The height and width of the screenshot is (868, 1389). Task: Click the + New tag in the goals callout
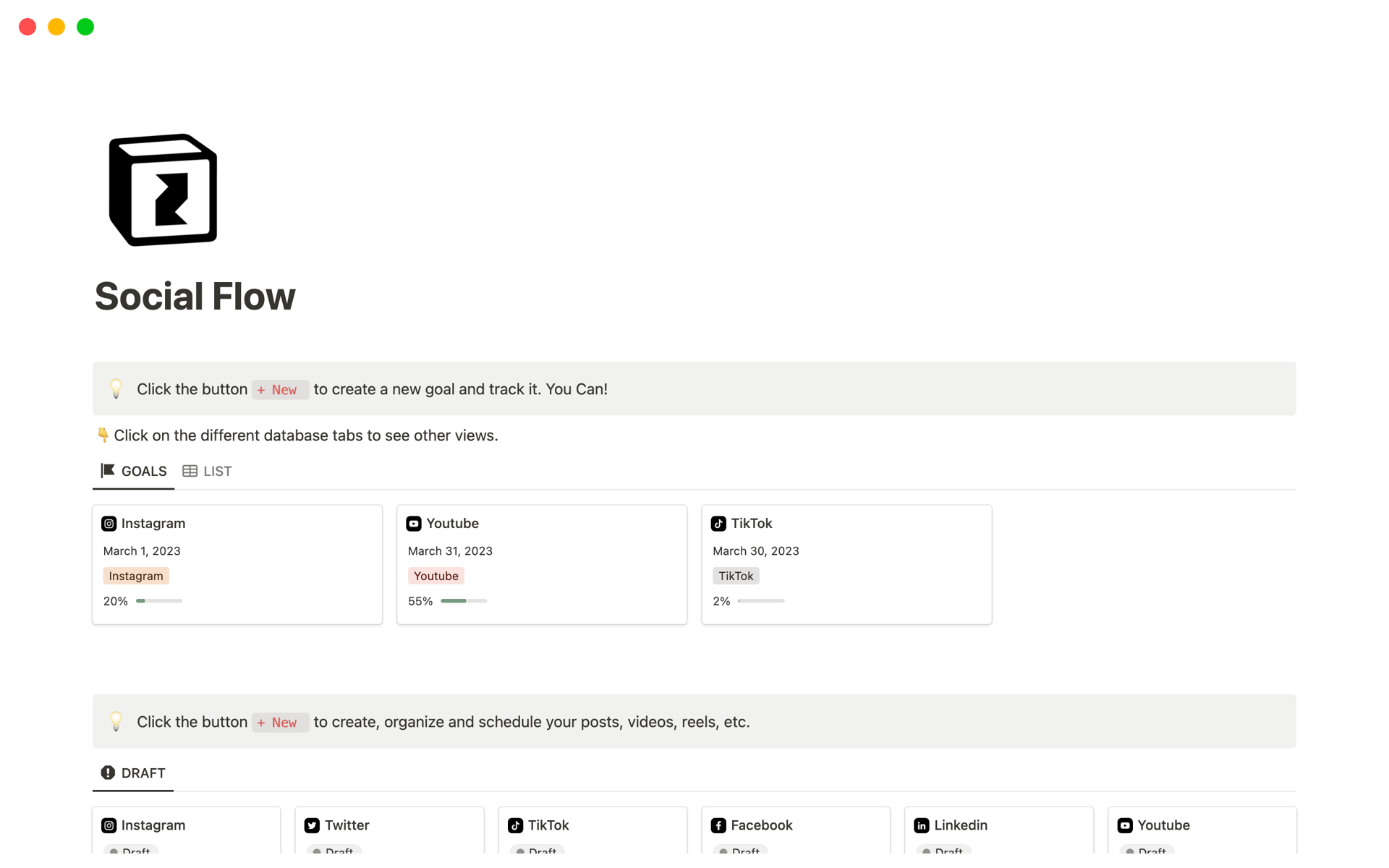(x=280, y=390)
